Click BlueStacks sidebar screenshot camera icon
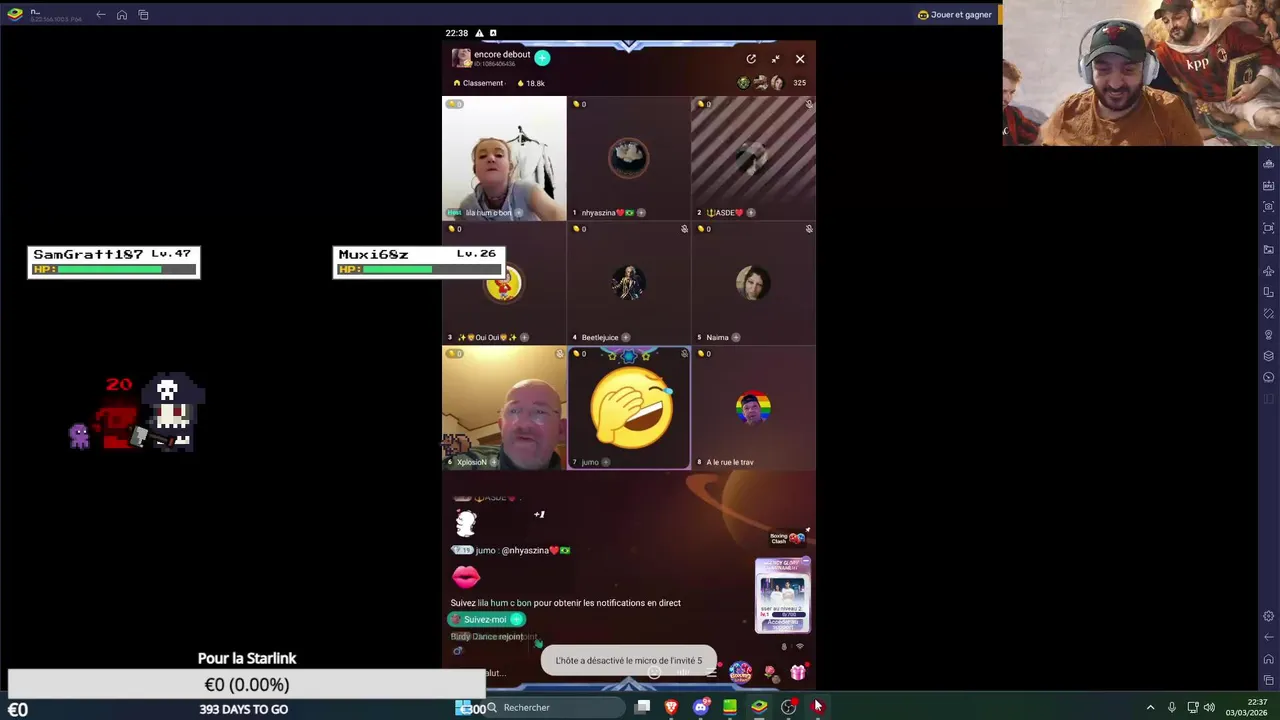Viewport: 1280px width, 720px height. [1269, 206]
